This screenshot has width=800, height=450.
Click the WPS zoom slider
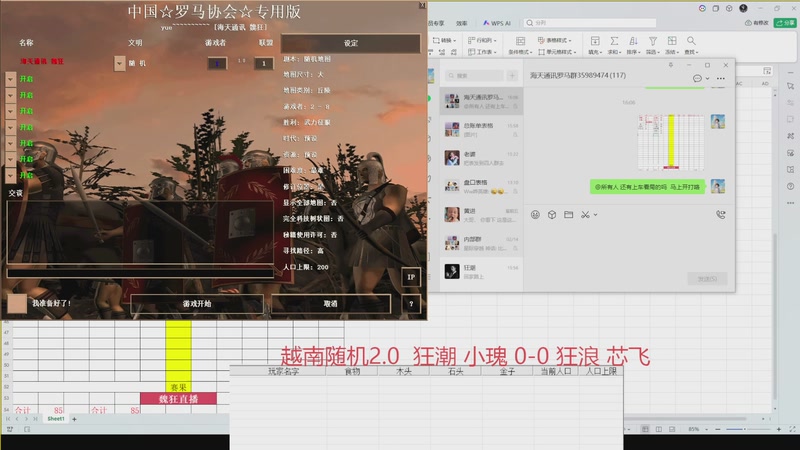click(x=747, y=429)
